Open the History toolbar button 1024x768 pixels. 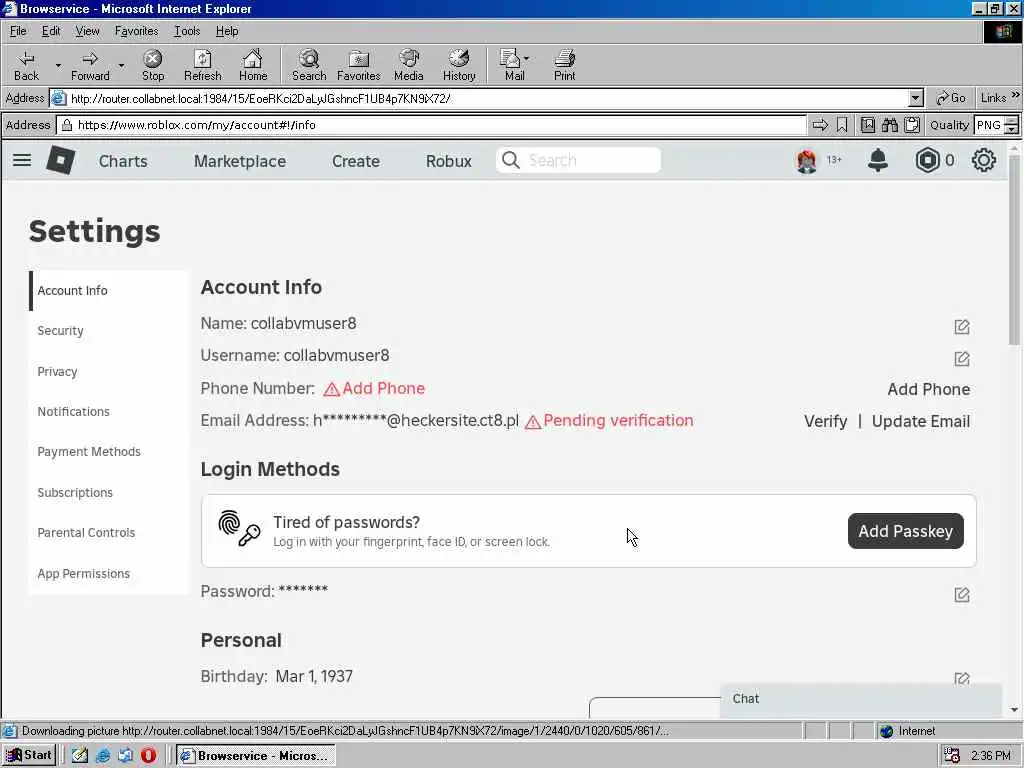(459, 65)
